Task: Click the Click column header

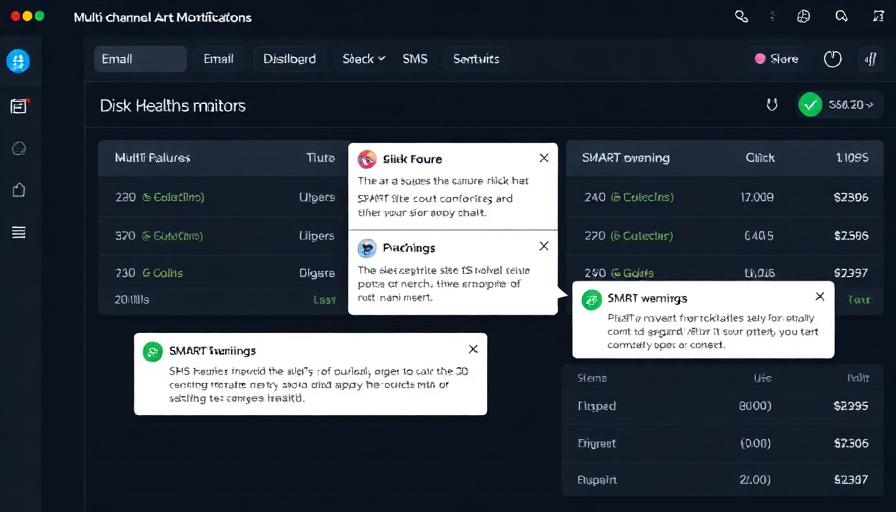Action: 760,158
